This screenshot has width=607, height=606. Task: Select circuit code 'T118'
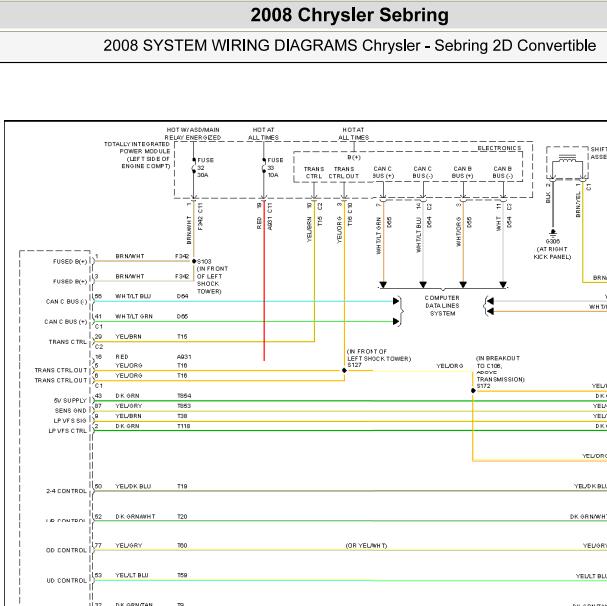click(x=183, y=426)
